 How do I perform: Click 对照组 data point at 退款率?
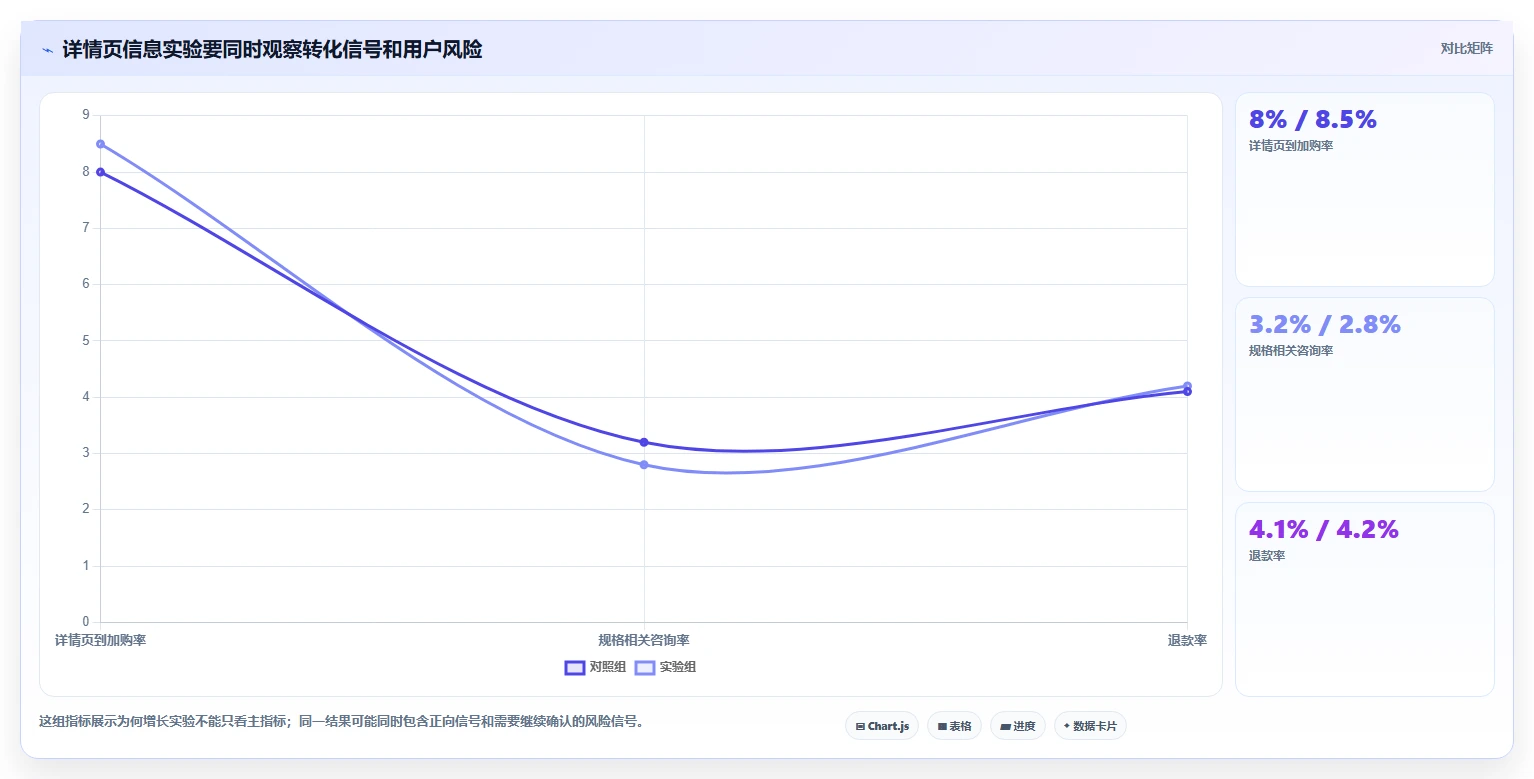1187,391
